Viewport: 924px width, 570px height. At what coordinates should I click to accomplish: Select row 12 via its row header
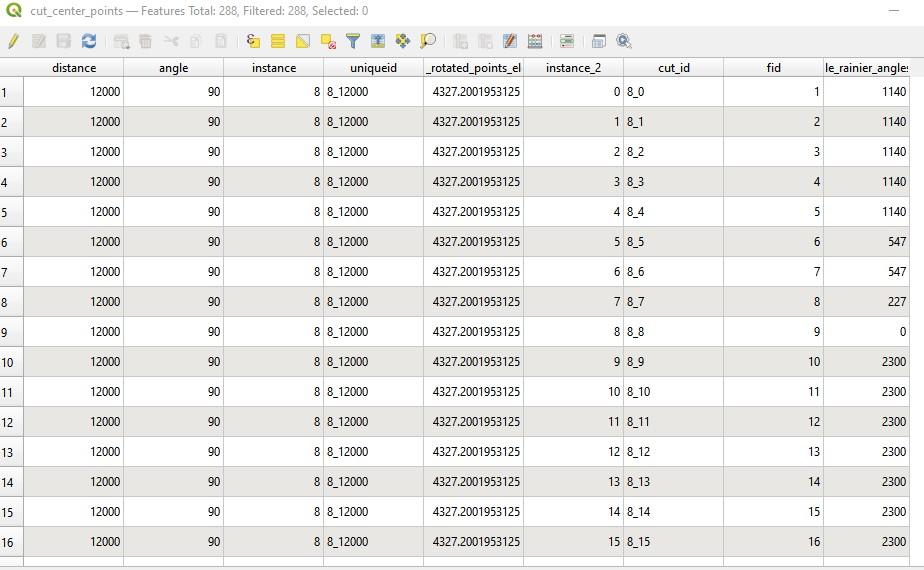pos(12,421)
